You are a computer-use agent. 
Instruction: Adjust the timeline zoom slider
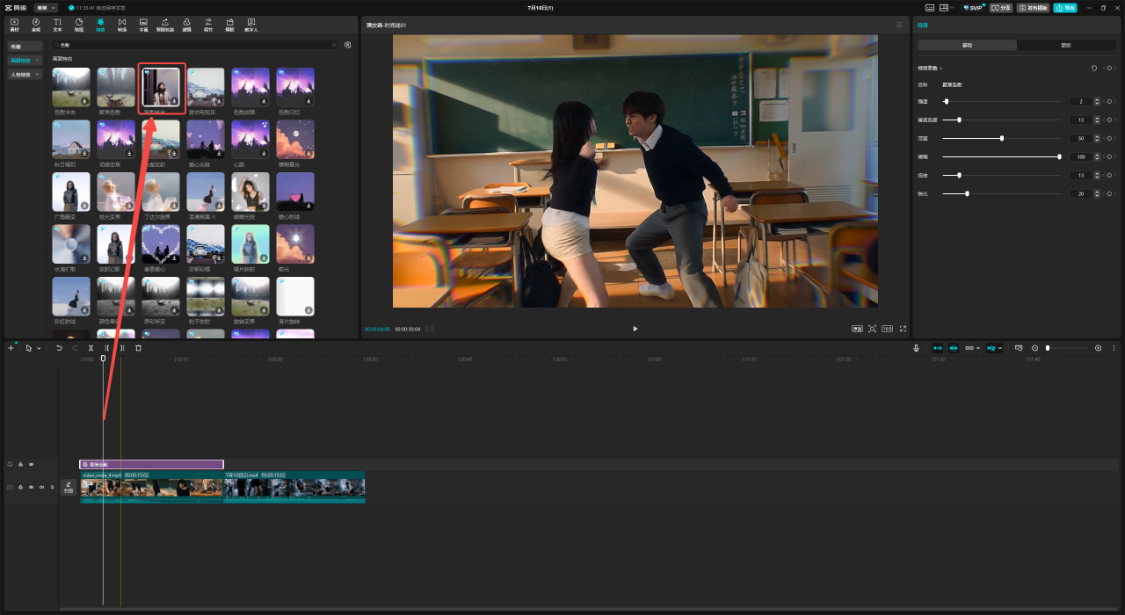[x=1067, y=348]
